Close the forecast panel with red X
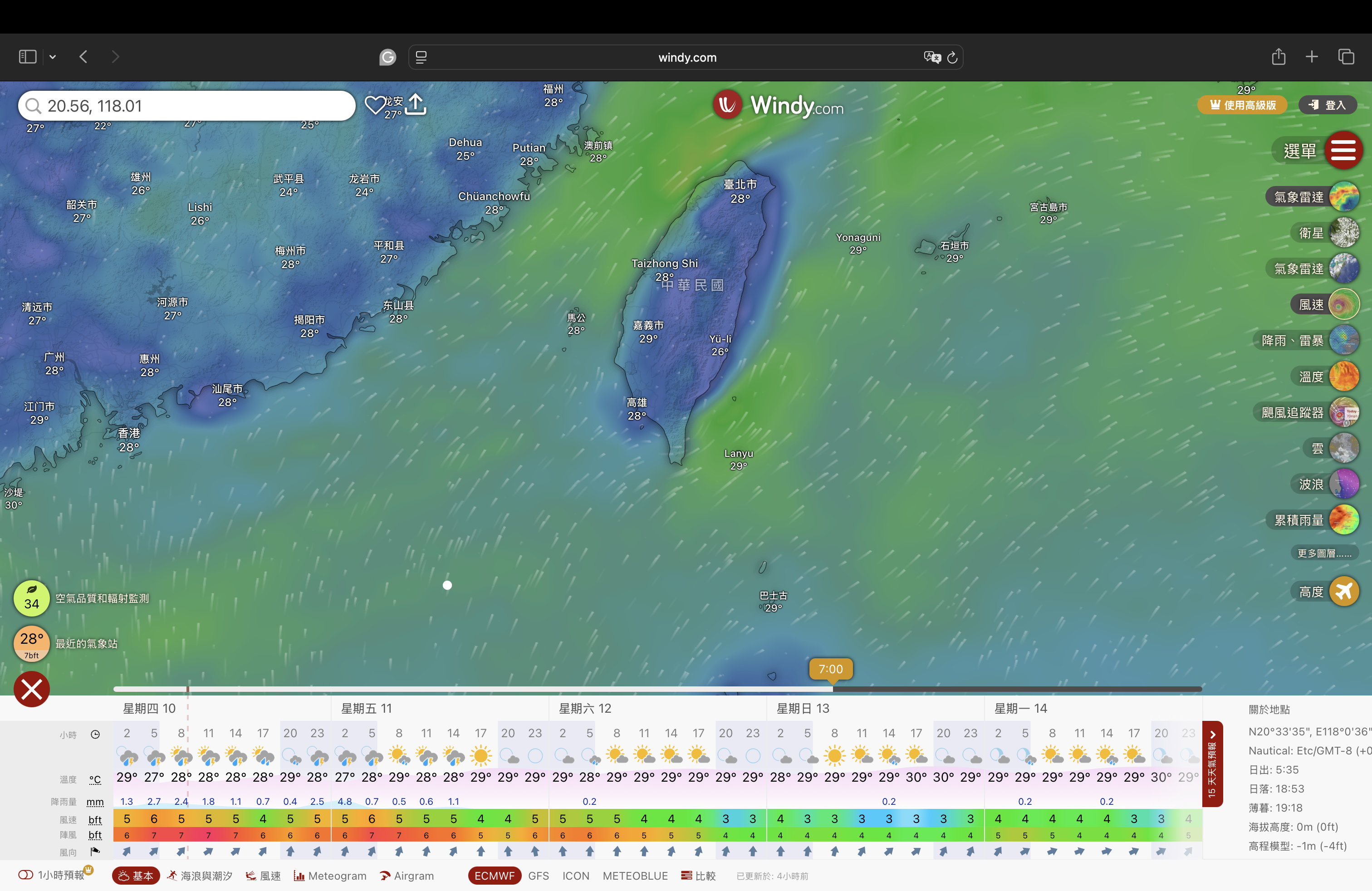Image resolution: width=1372 pixels, height=891 pixels. click(x=32, y=689)
